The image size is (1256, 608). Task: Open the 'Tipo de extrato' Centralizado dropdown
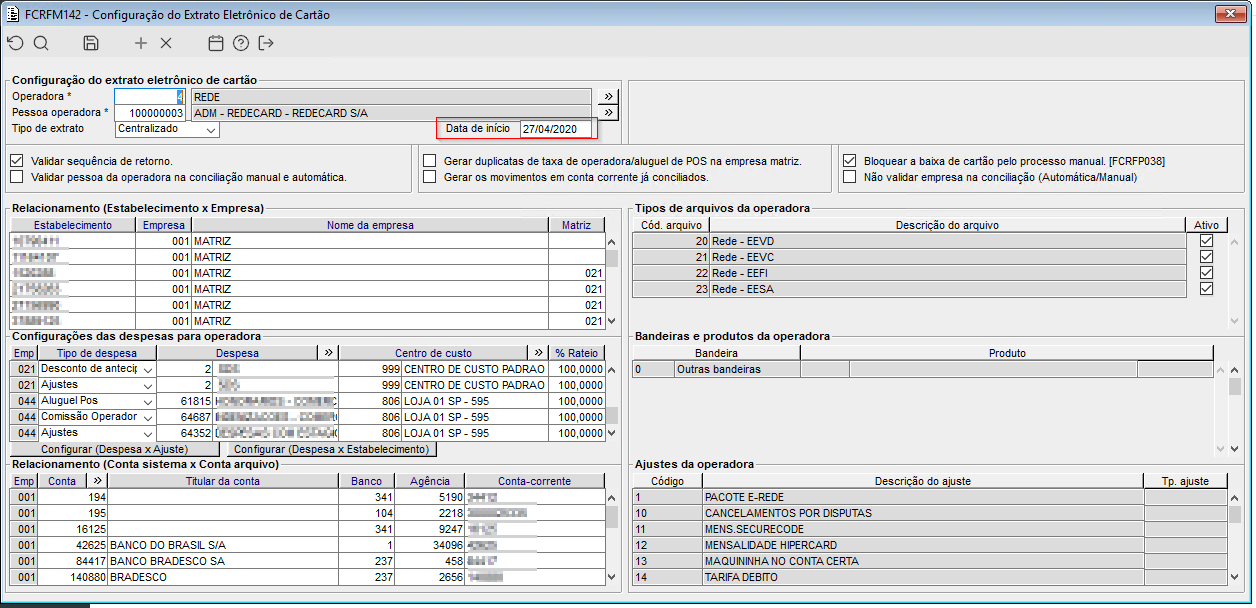[210, 130]
